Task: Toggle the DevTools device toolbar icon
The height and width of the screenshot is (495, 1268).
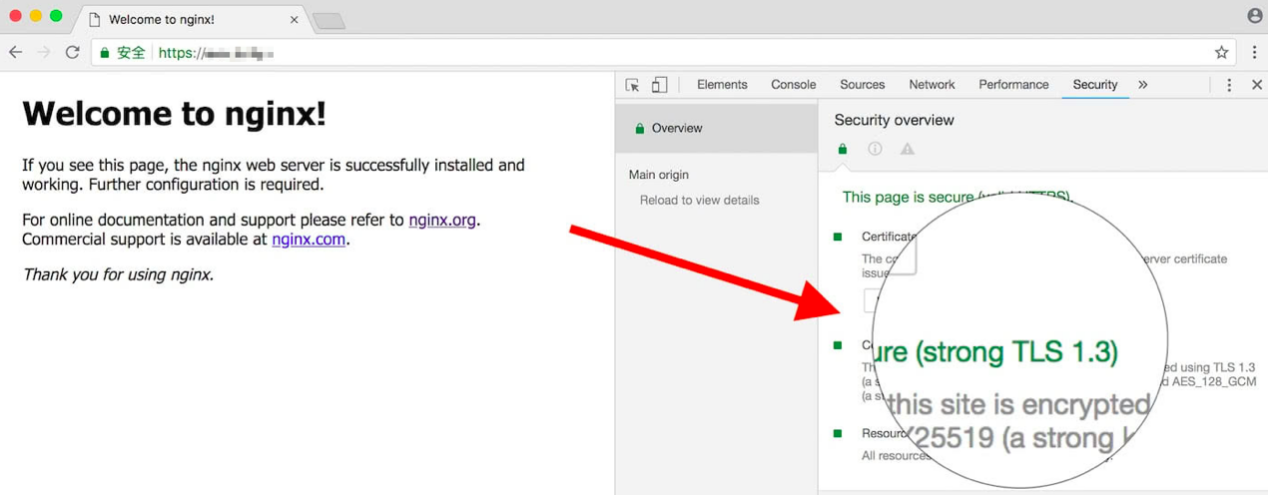Action: click(x=659, y=85)
